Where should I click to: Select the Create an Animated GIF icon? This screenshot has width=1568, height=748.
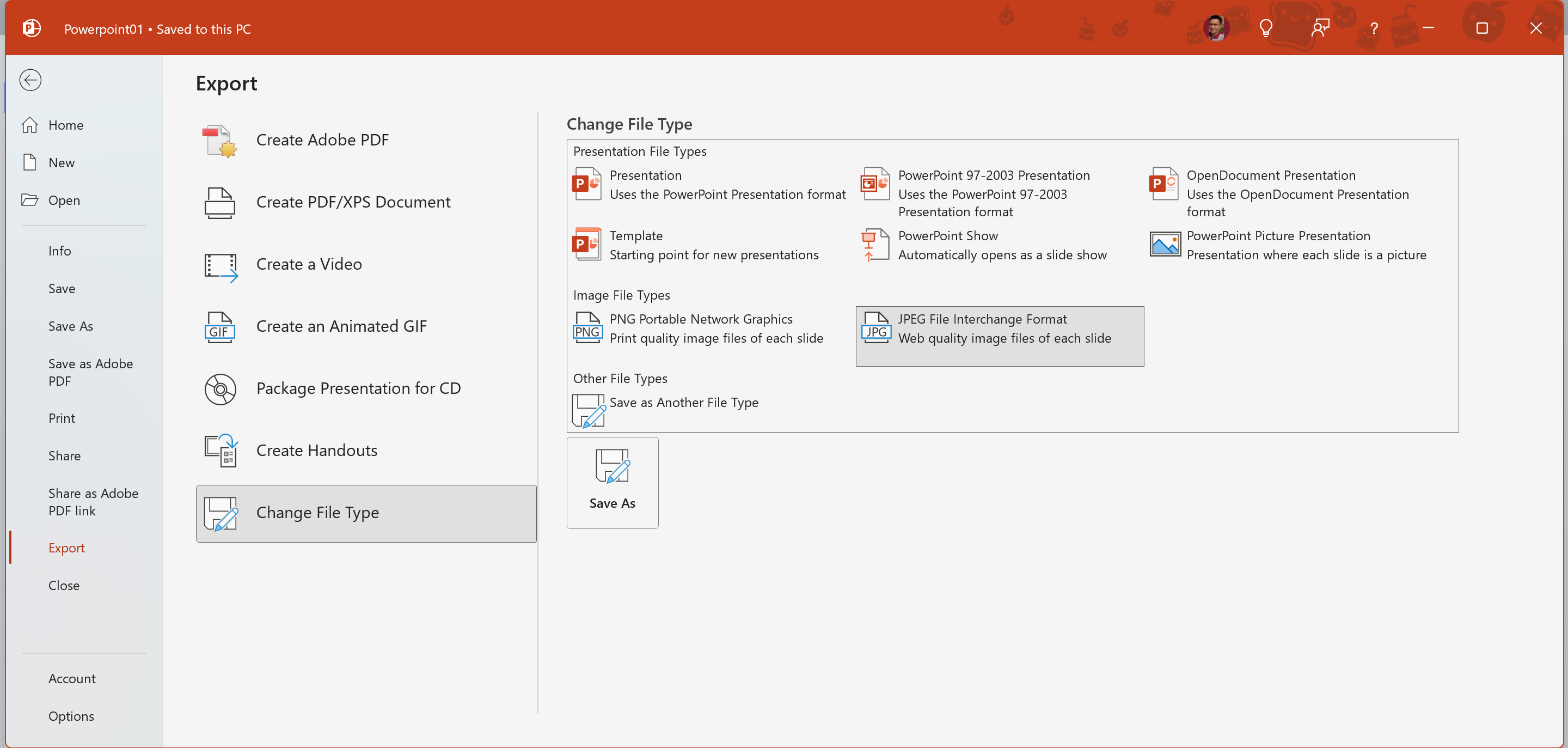[x=219, y=327]
